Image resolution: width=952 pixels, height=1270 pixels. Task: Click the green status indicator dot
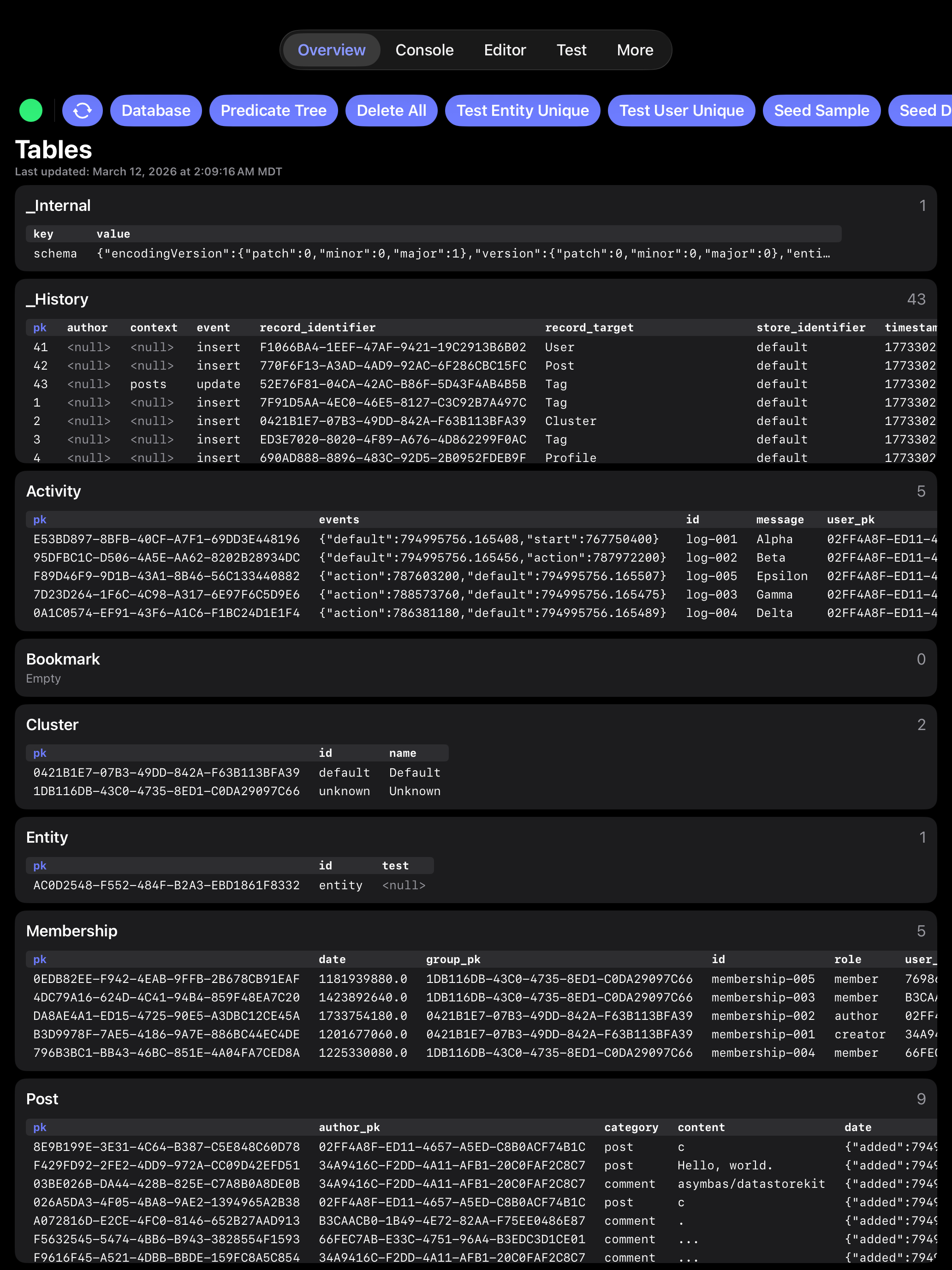(31, 110)
